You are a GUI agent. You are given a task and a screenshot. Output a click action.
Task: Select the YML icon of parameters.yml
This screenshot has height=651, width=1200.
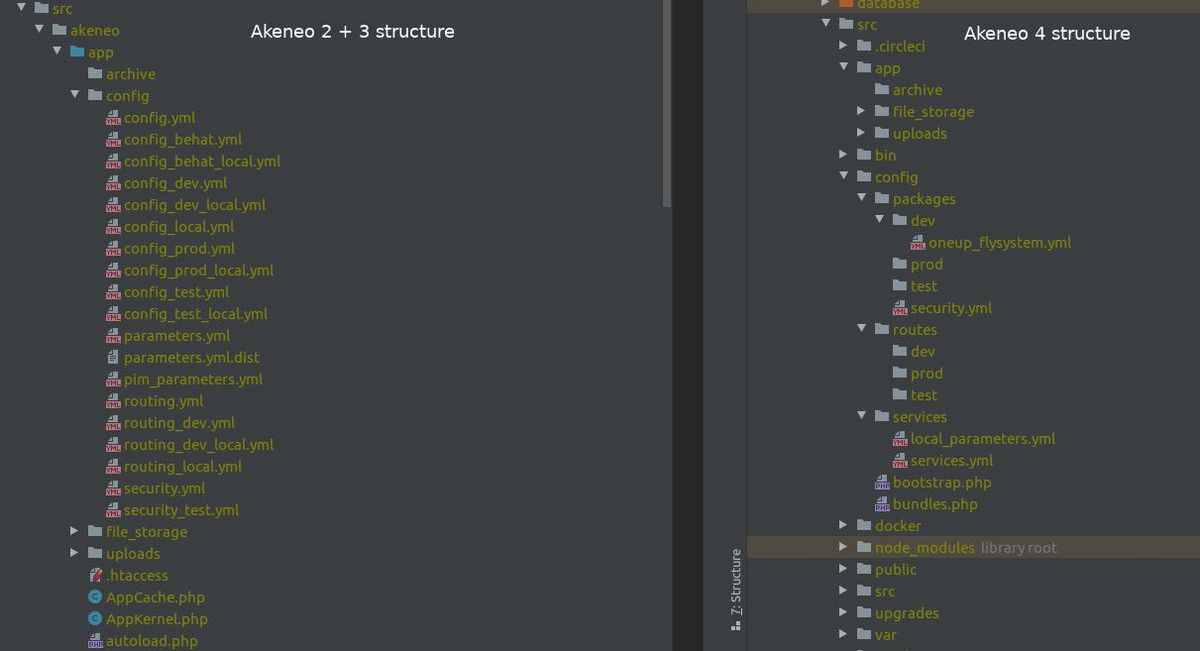tap(113, 336)
